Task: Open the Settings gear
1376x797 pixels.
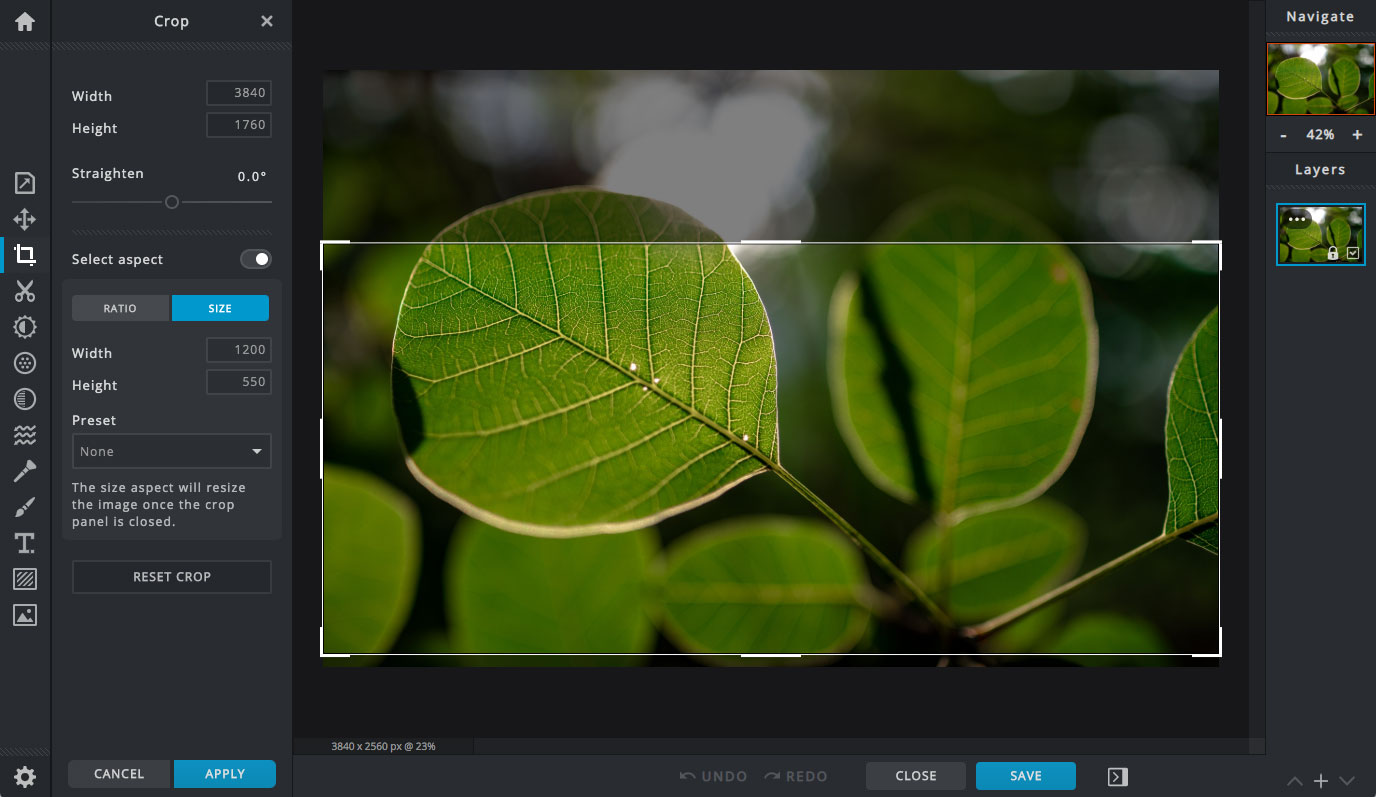Action: tap(25, 777)
